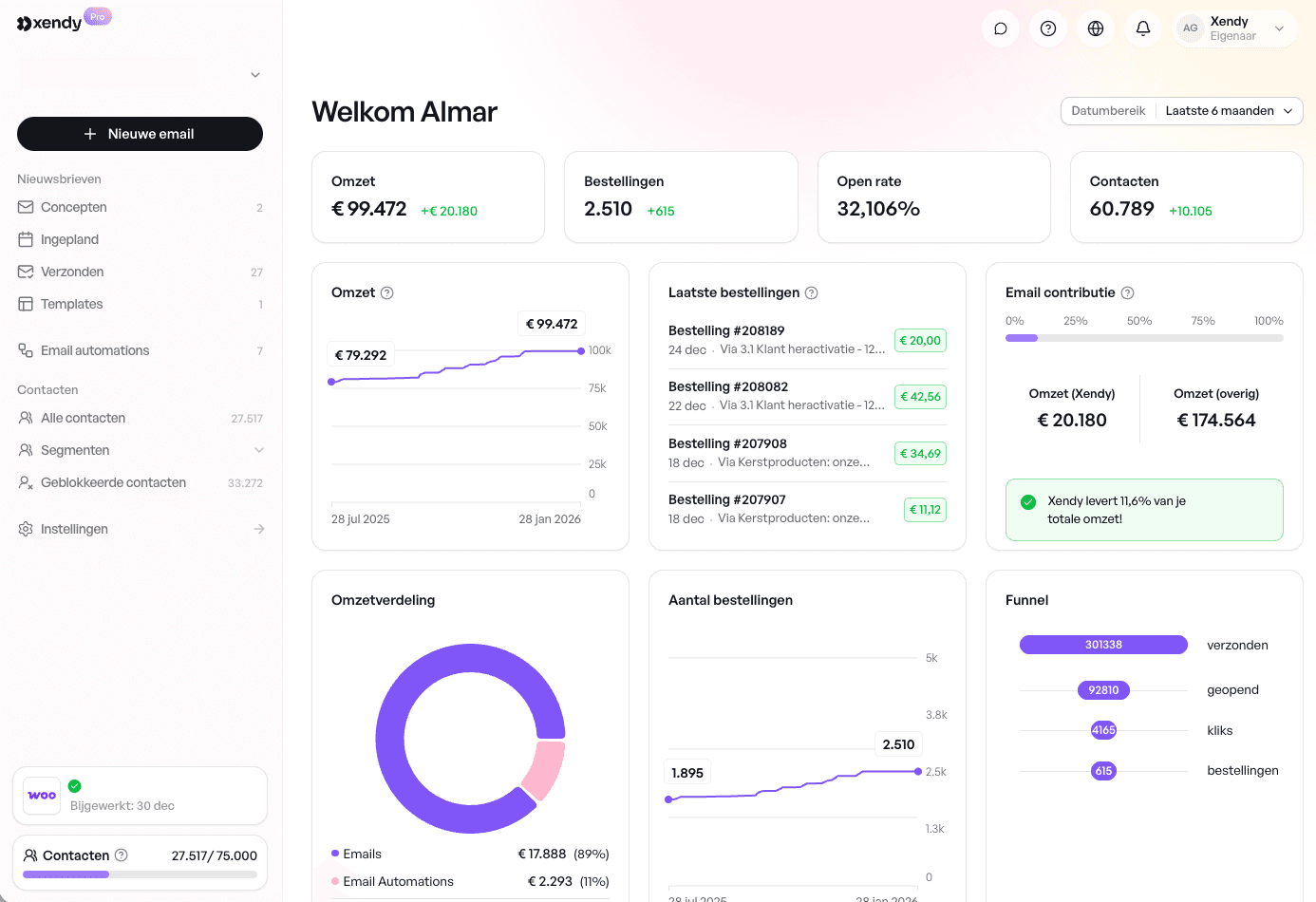Go to Verzonden in the Nieuwsbrieven menu

click(72, 272)
